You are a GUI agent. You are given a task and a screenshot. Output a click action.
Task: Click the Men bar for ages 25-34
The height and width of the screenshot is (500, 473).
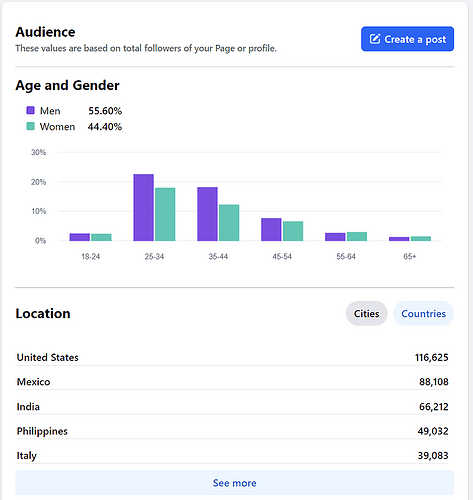click(144, 207)
